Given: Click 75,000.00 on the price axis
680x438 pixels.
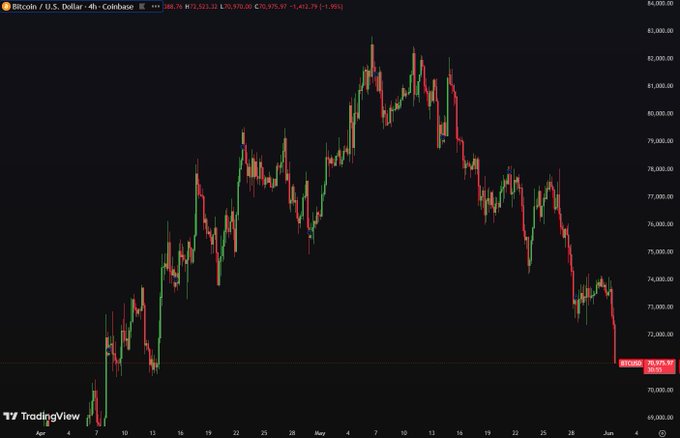Looking at the screenshot, I should tap(660, 252).
